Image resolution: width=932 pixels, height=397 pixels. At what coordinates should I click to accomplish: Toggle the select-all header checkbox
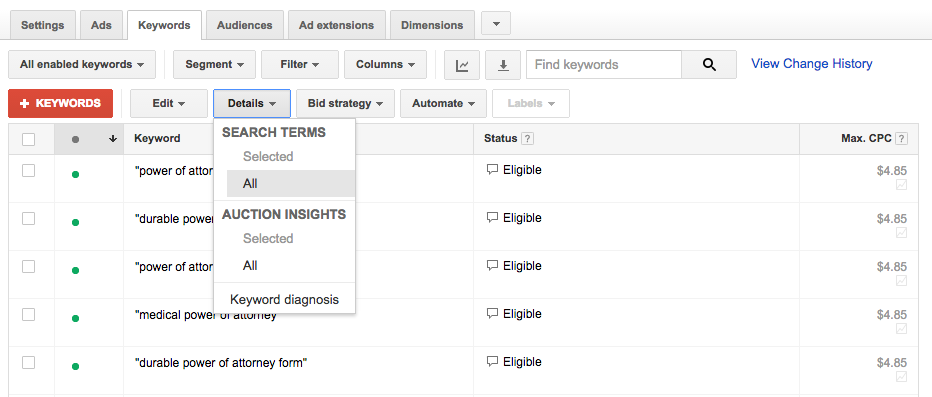pyautogui.click(x=29, y=139)
